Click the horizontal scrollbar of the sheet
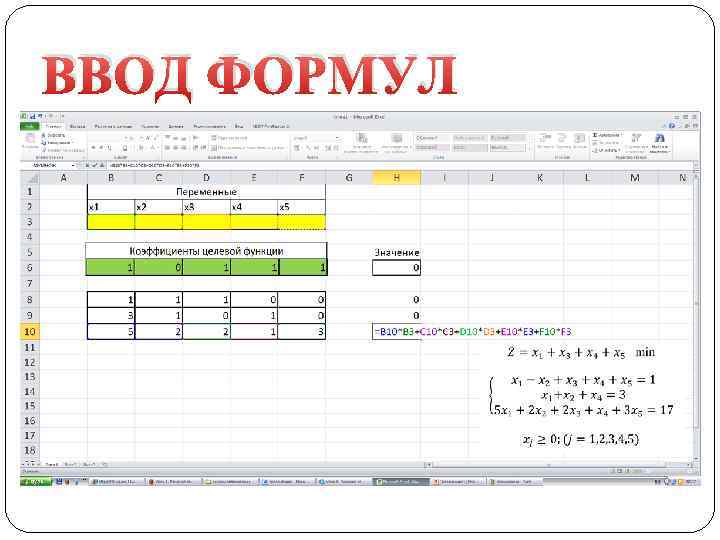720x540 pixels. click(558, 465)
